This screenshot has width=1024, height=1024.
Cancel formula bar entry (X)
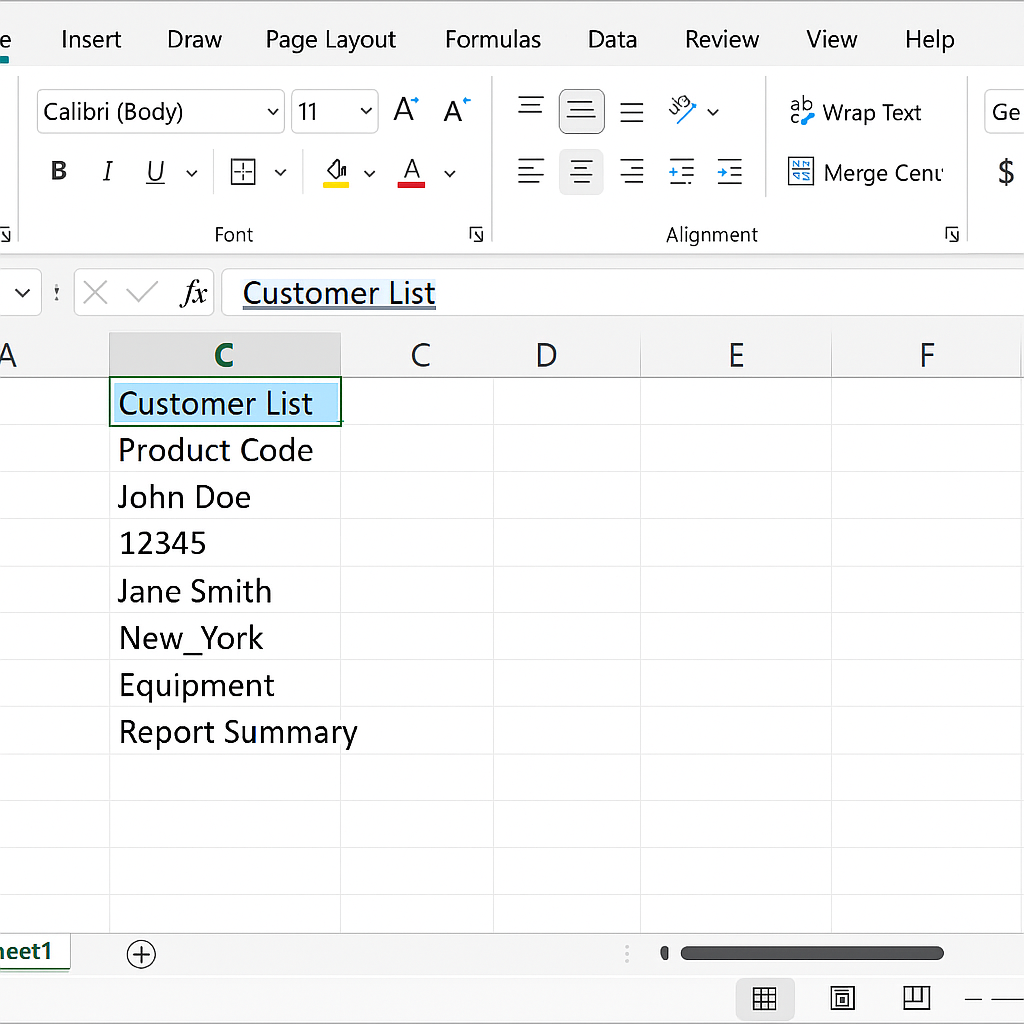pos(95,293)
